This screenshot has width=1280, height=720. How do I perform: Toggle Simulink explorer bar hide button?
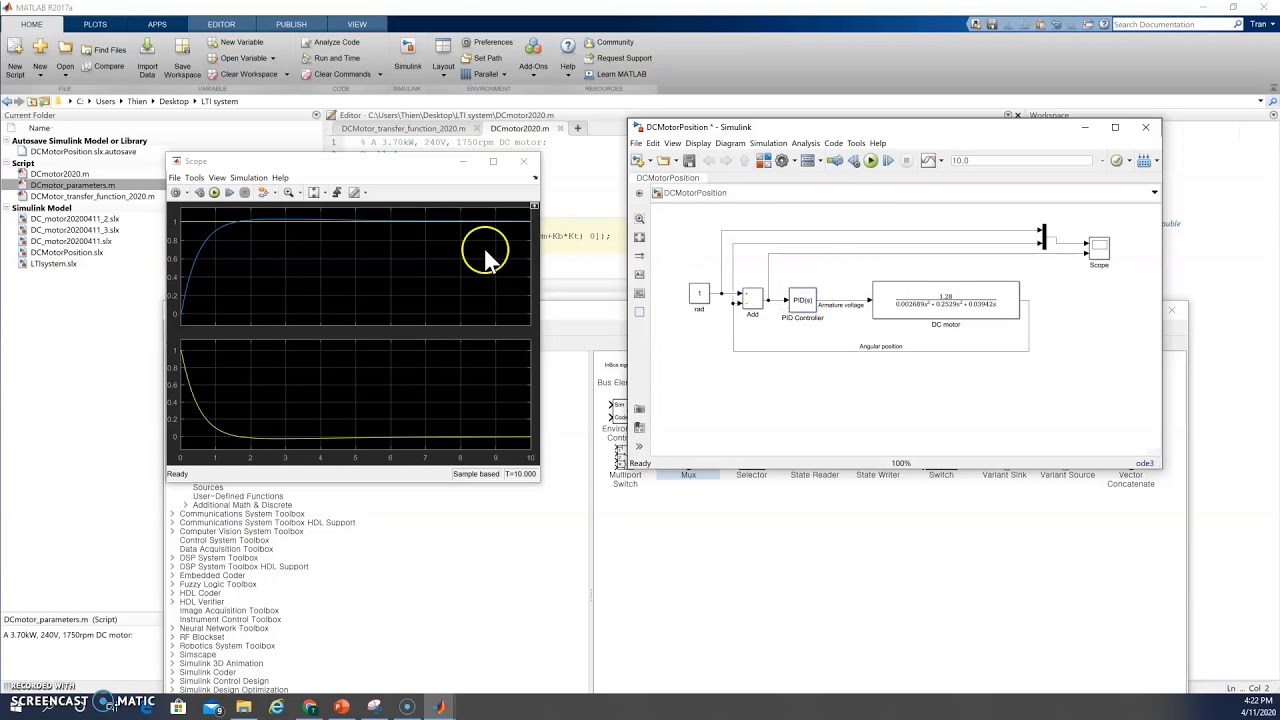(639, 193)
